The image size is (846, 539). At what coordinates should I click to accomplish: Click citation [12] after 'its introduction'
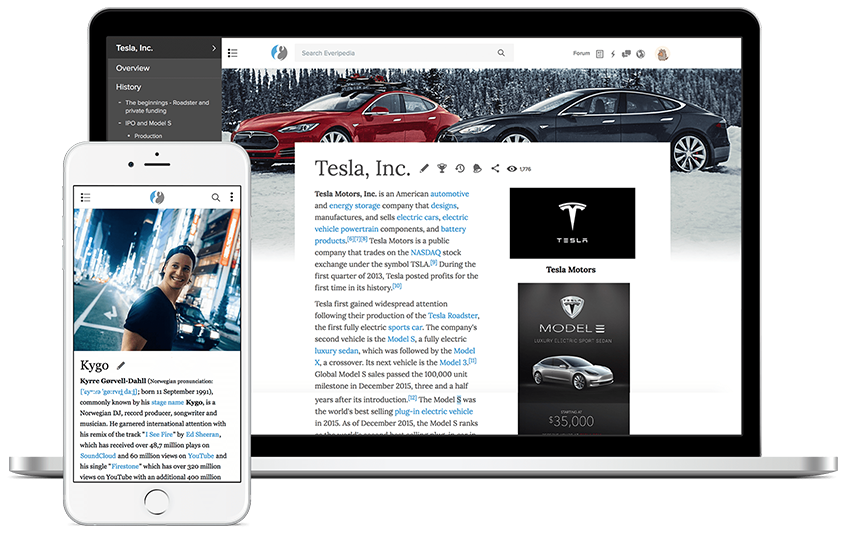[x=412, y=398]
